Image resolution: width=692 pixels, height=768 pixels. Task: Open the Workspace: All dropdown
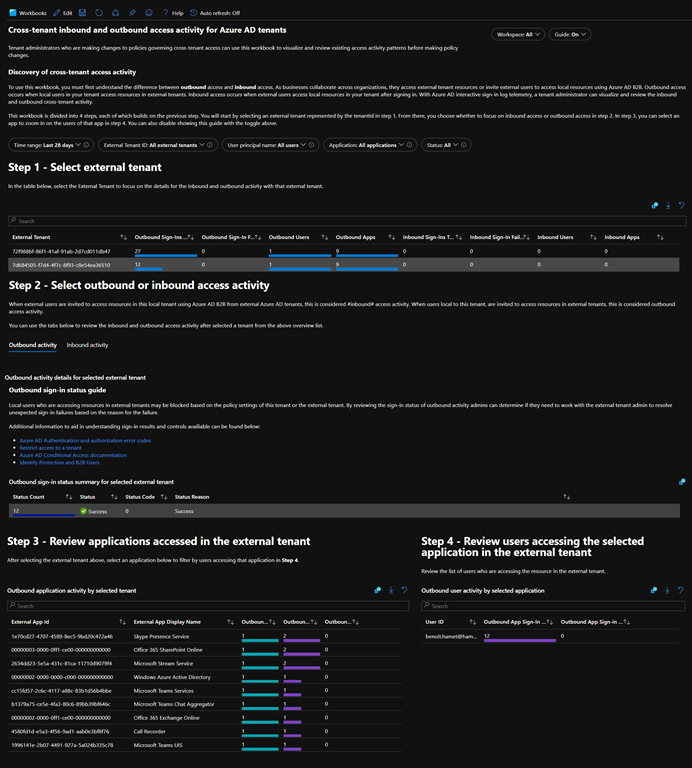[x=518, y=34]
